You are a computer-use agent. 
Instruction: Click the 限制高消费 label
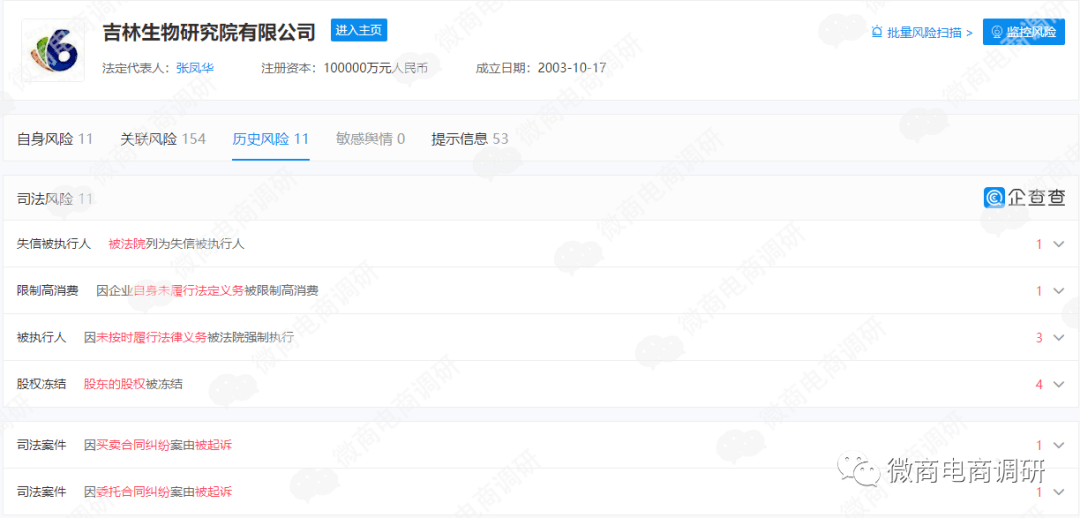coord(48,291)
